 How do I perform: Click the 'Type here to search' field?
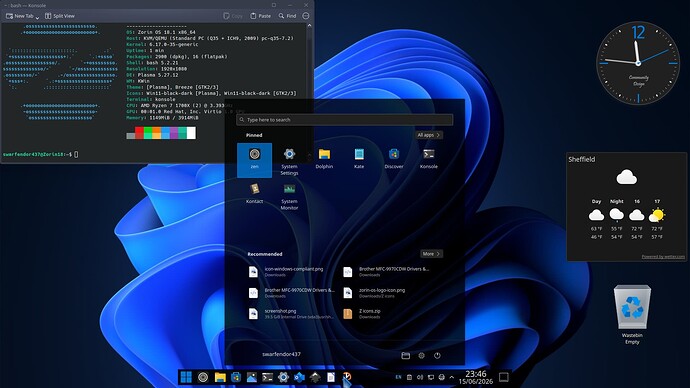[345, 120]
